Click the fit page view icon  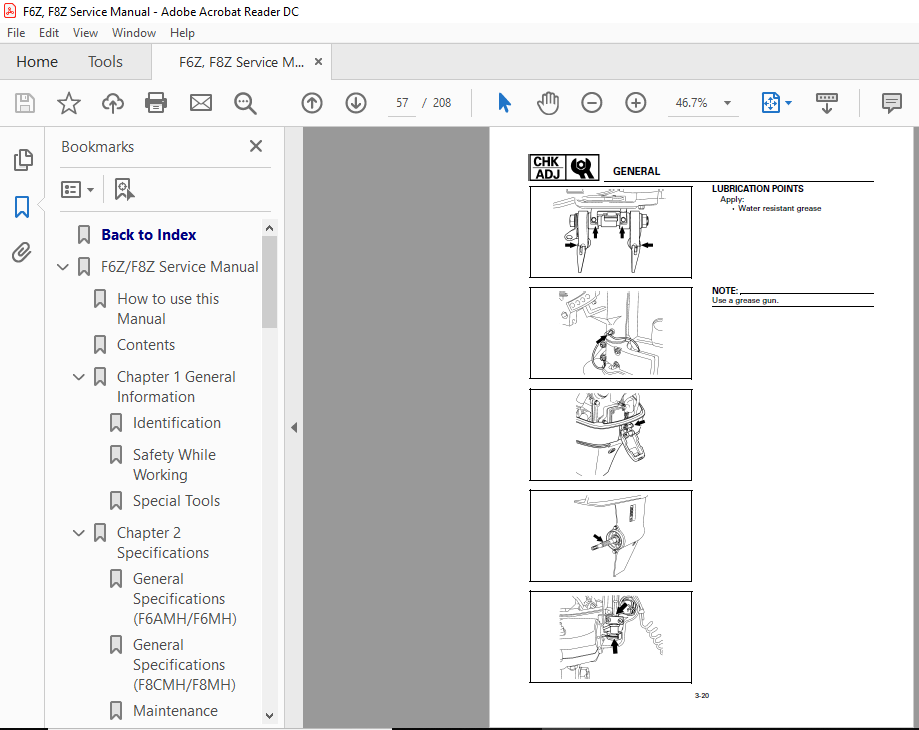pyautogui.click(x=770, y=103)
